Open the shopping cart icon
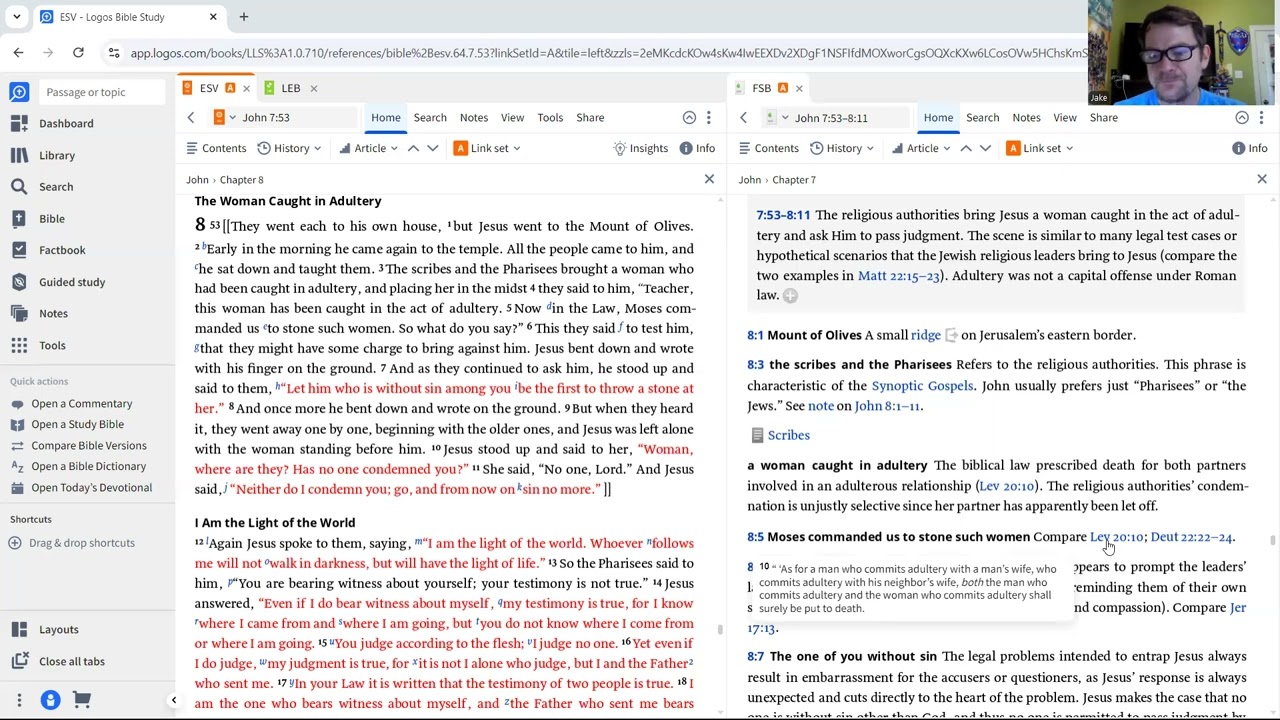 82,700
